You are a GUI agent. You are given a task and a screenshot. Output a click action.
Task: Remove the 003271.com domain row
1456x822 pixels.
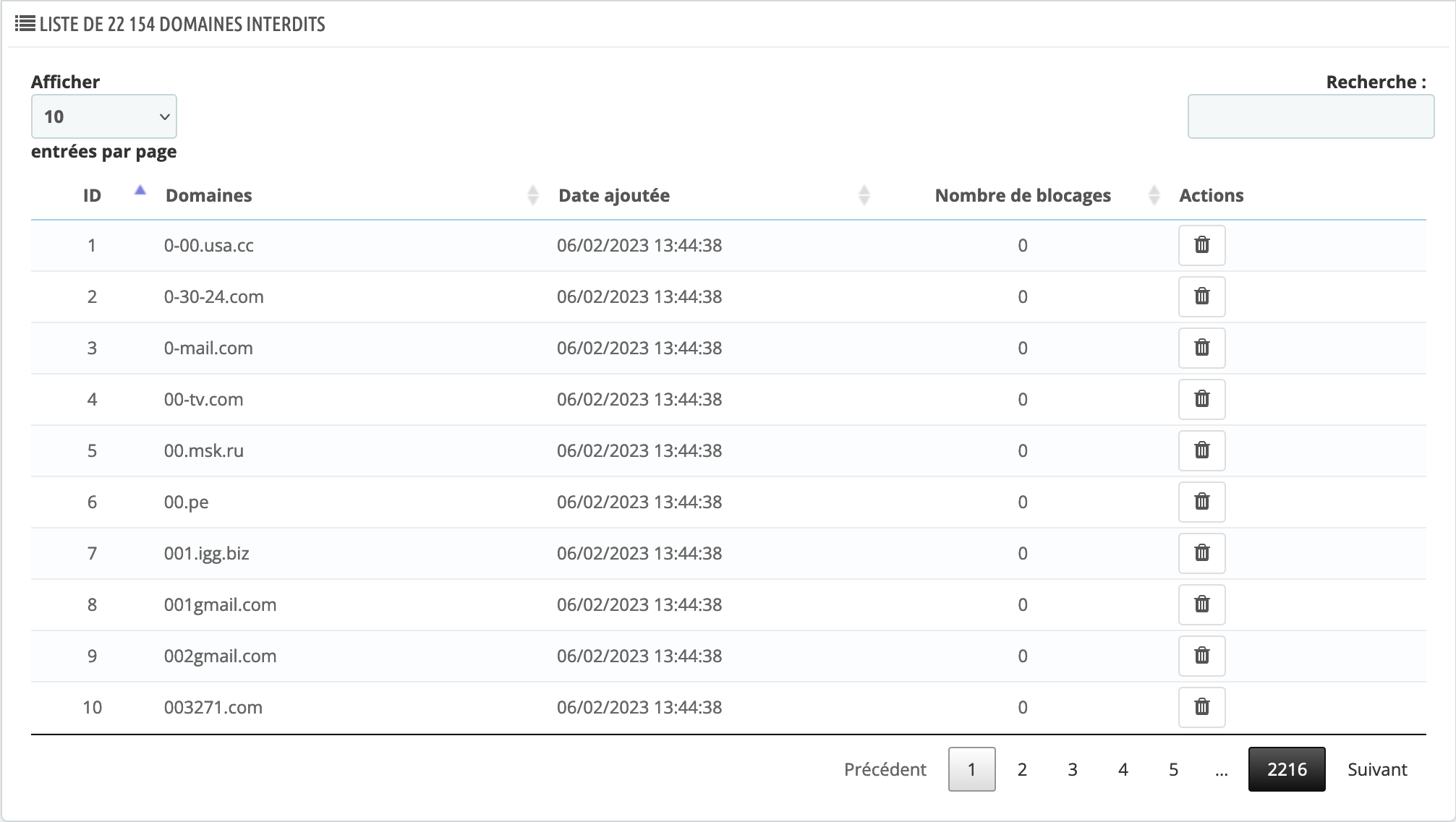1201,707
